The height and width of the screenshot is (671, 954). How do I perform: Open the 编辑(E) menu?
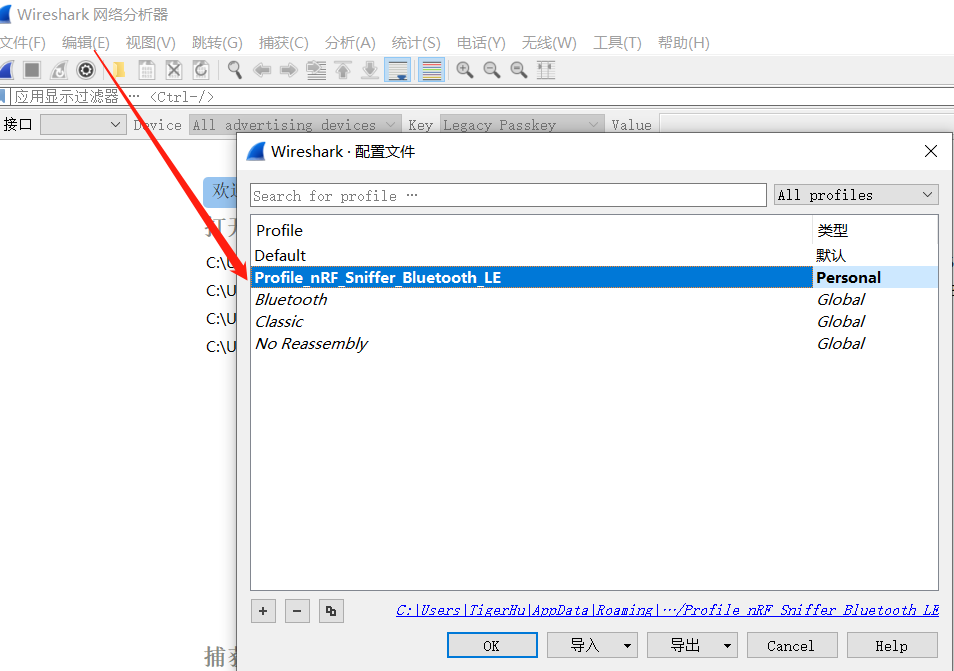coord(86,43)
